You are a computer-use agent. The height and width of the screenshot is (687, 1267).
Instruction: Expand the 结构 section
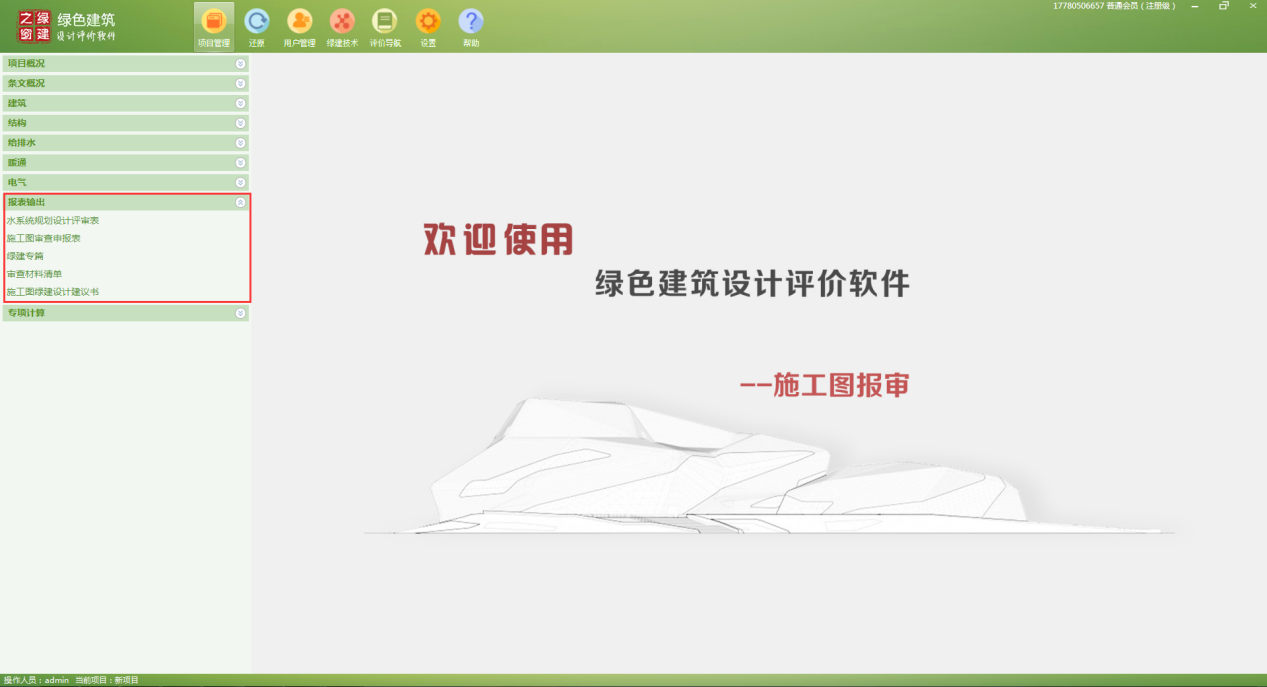240,123
